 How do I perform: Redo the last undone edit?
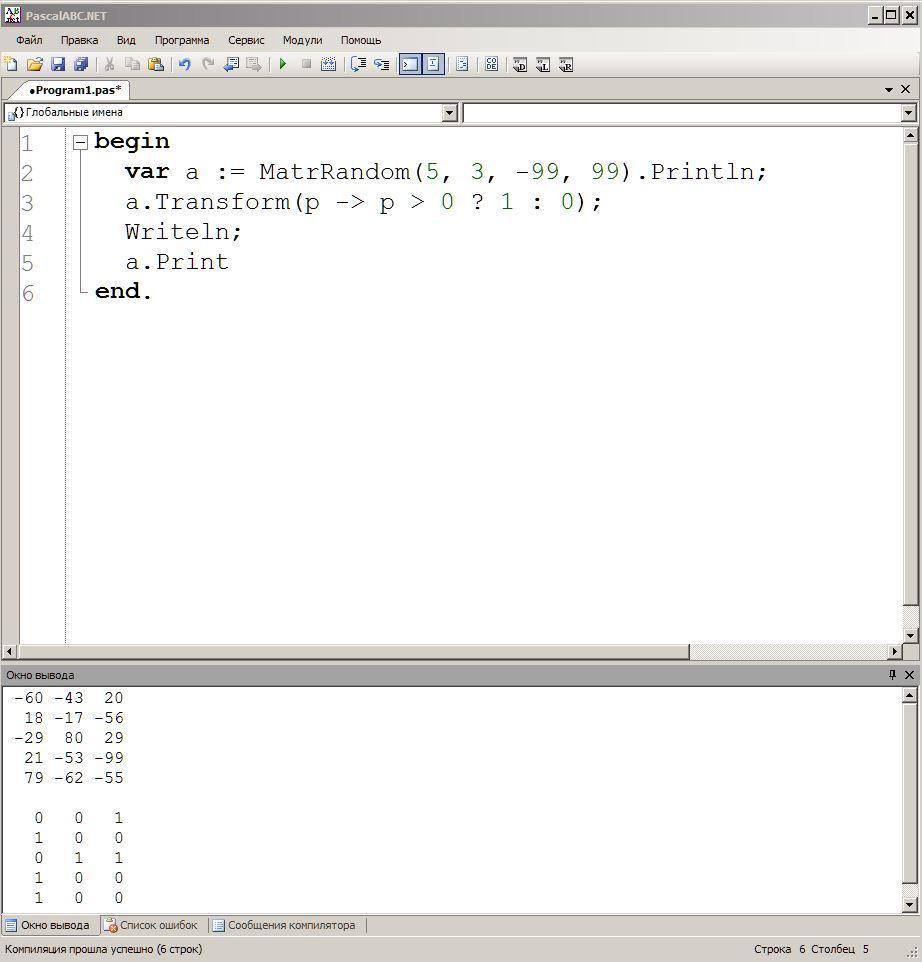pos(208,64)
